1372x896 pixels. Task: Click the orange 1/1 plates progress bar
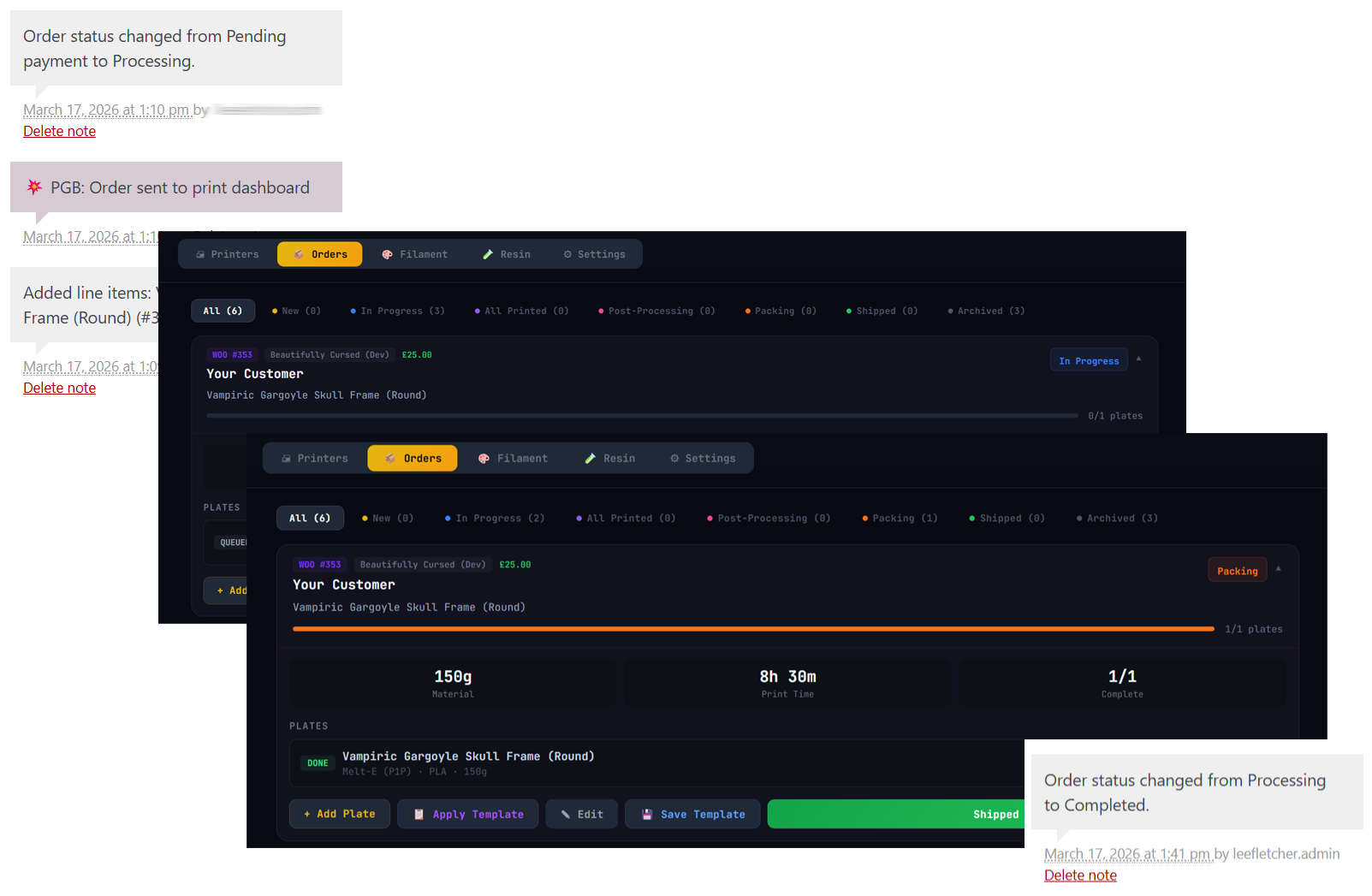coord(752,629)
